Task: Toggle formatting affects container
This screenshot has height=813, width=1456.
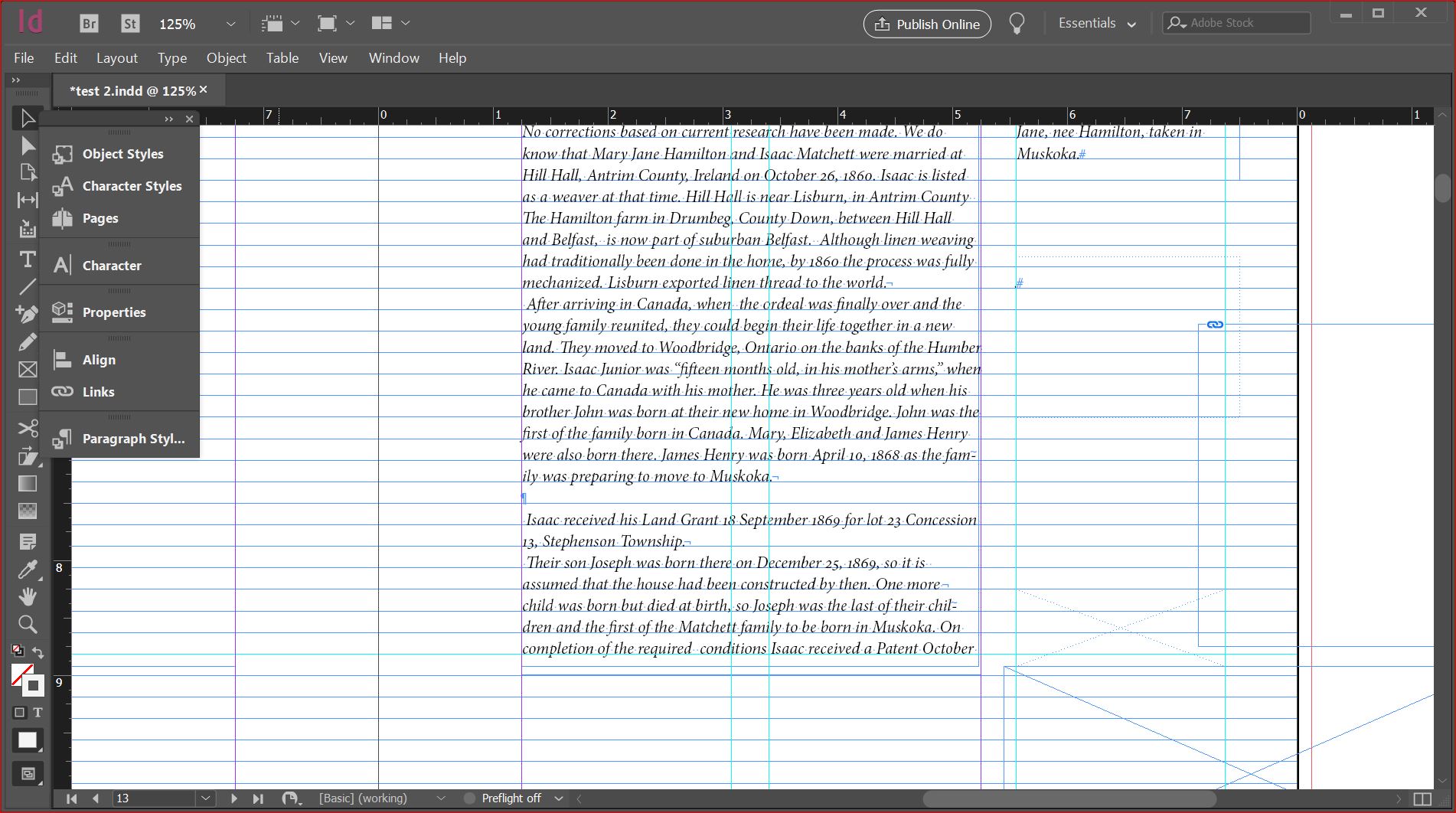Action: point(20,712)
